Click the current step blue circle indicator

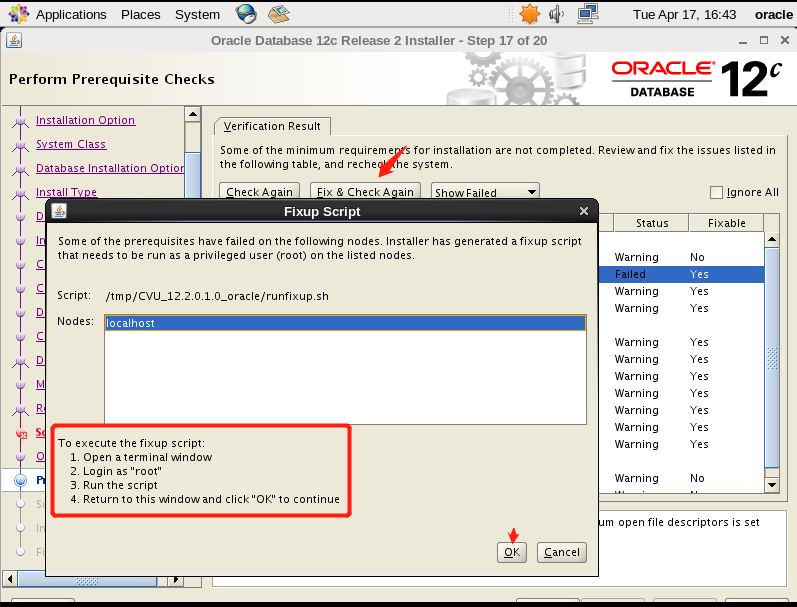(20, 480)
